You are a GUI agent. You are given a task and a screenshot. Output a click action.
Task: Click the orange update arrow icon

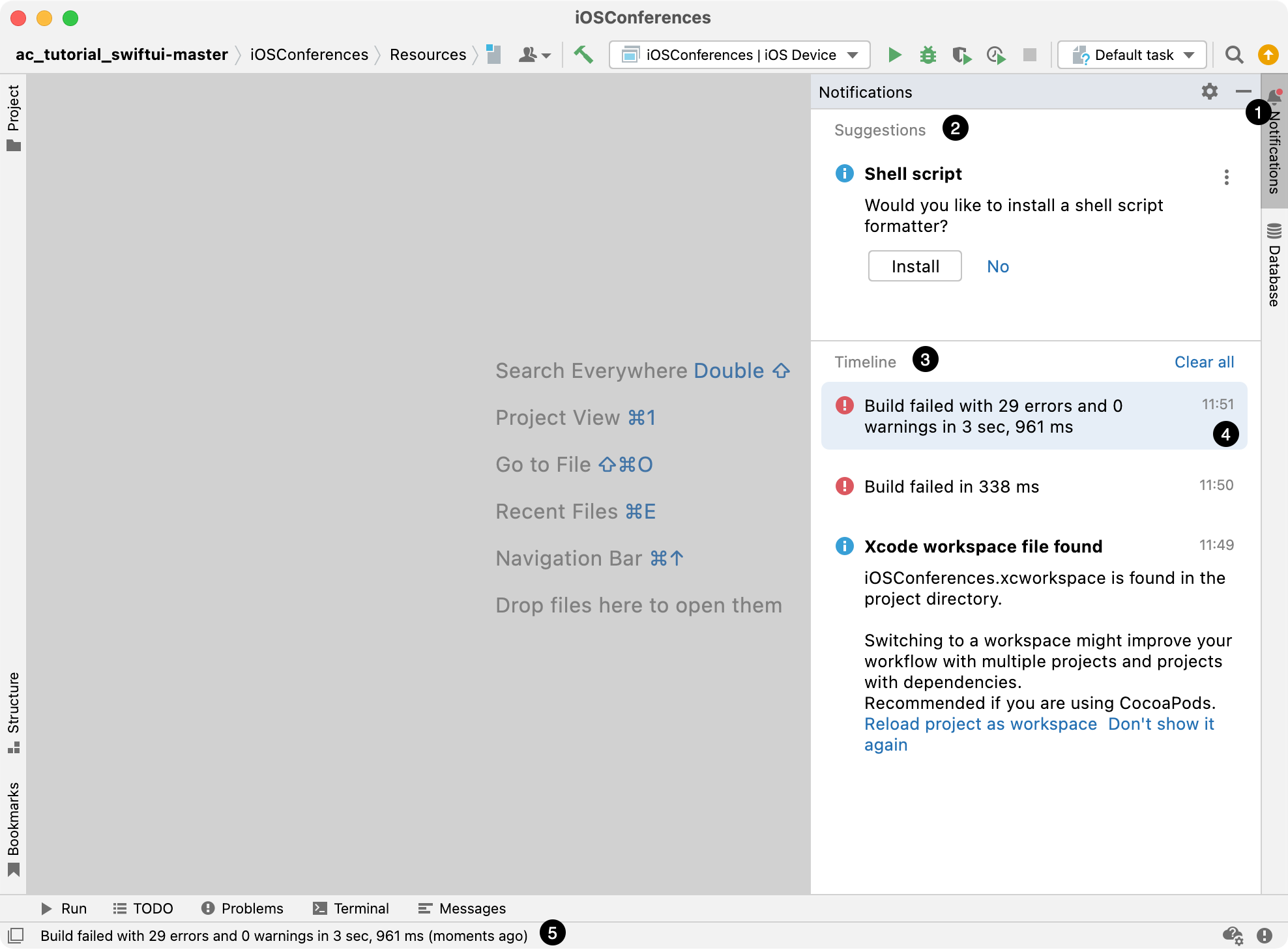click(x=1268, y=55)
